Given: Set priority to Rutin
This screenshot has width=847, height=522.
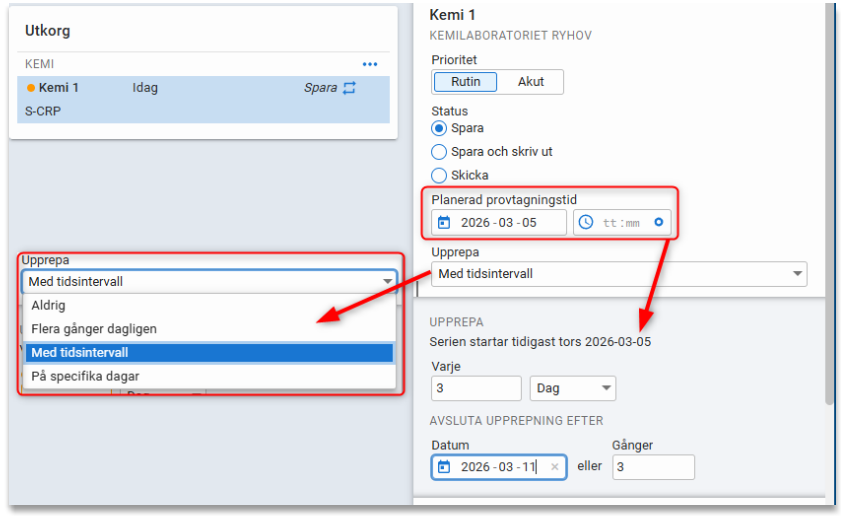Looking at the screenshot, I should point(465,82).
